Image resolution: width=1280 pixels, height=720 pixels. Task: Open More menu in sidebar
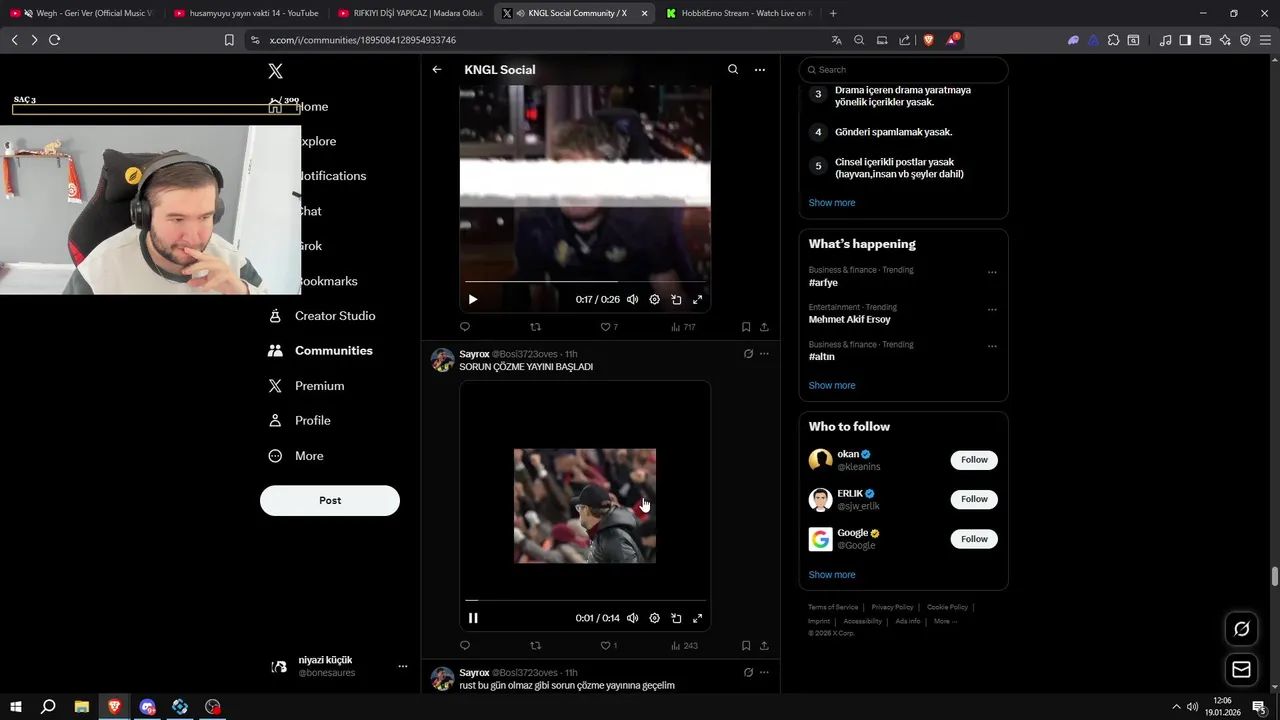click(x=296, y=456)
